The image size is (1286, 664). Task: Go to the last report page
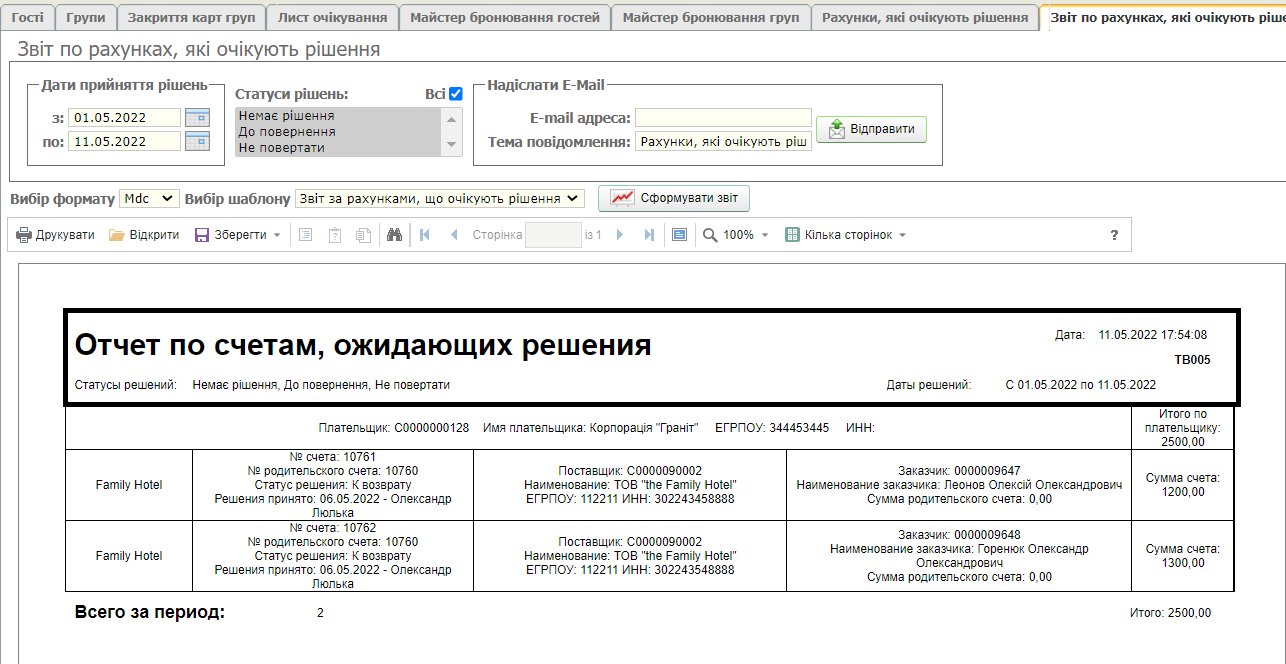(x=649, y=235)
